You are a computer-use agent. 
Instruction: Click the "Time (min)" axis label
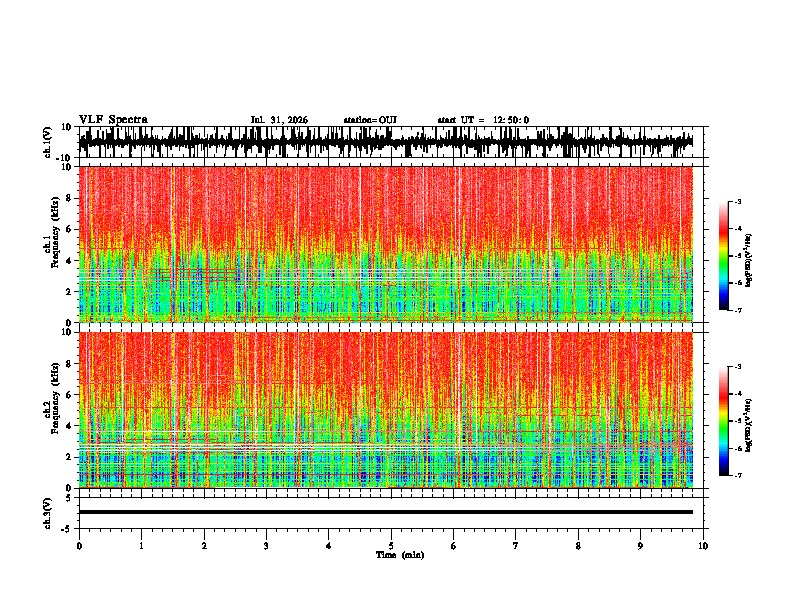point(400,555)
